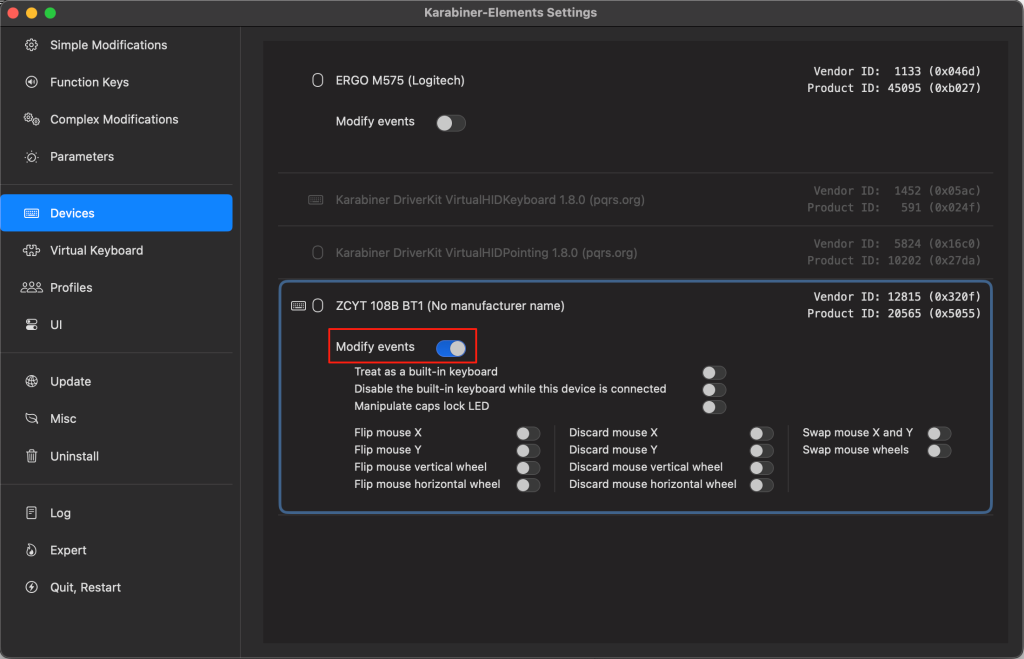Toggle Treat as a built-in keyboard
The height and width of the screenshot is (659, 1024).
coord(714,373)
